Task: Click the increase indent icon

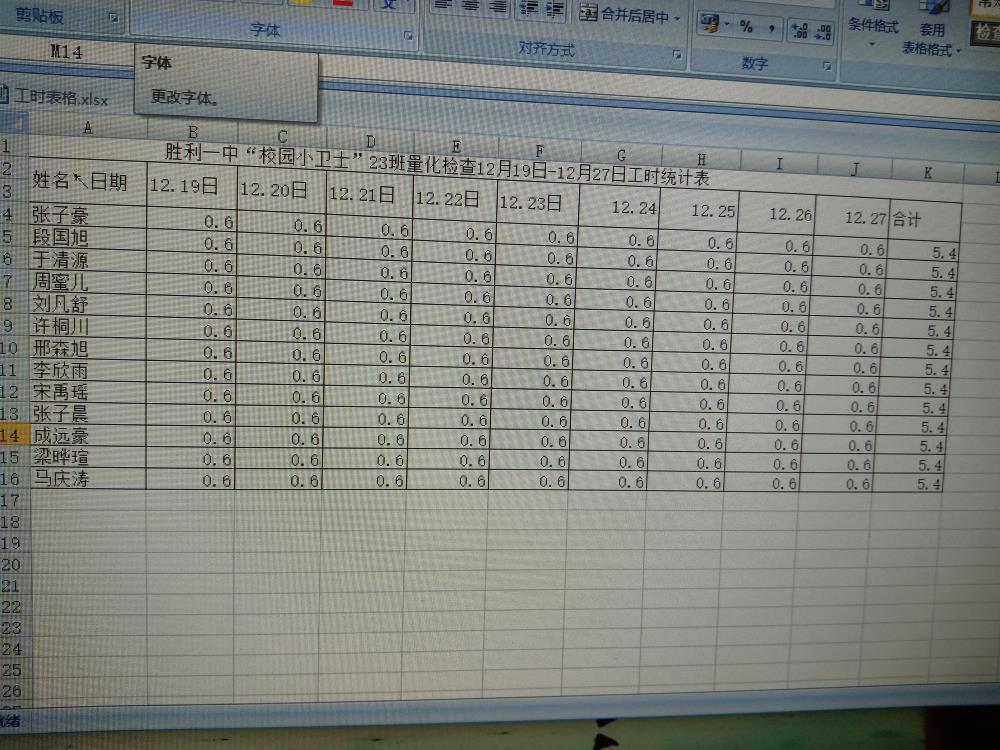Action: coord(554,10)
